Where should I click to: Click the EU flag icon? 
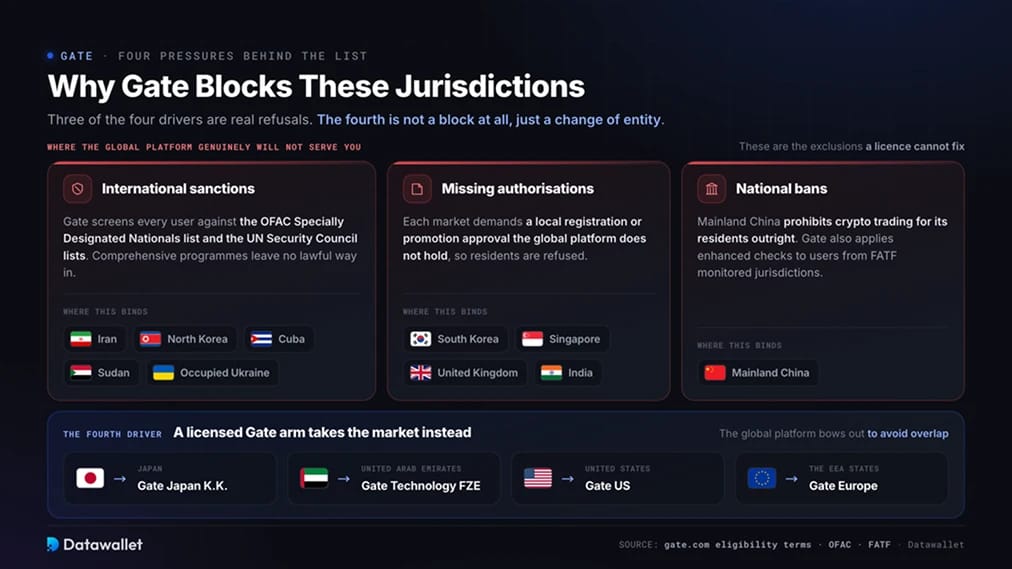762,478
